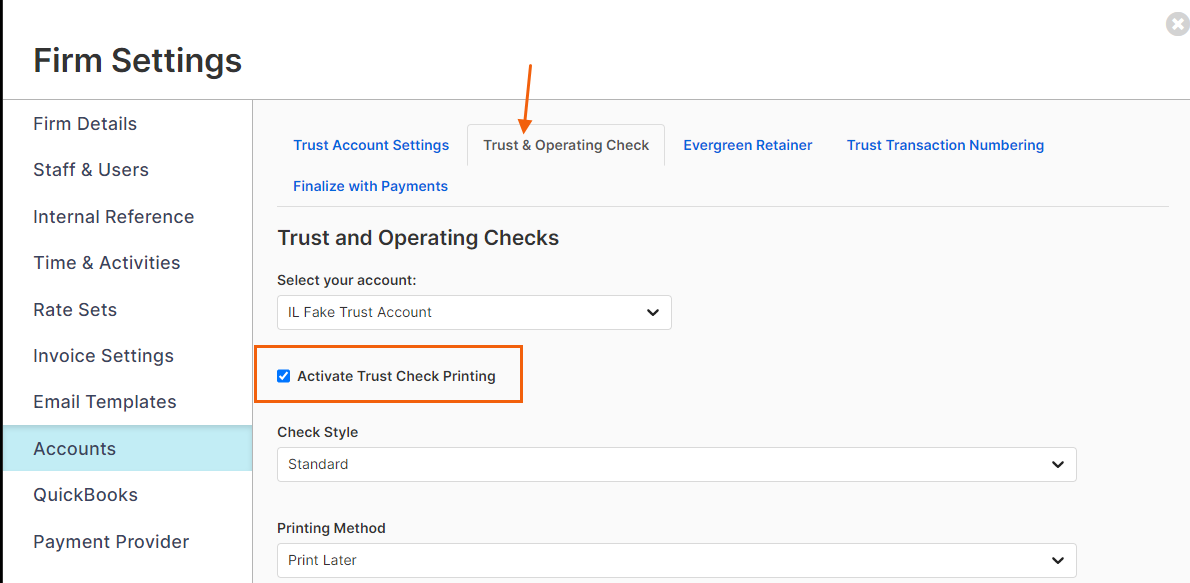Select the Trust & Operating Check tab

click(x=566, y=145)
